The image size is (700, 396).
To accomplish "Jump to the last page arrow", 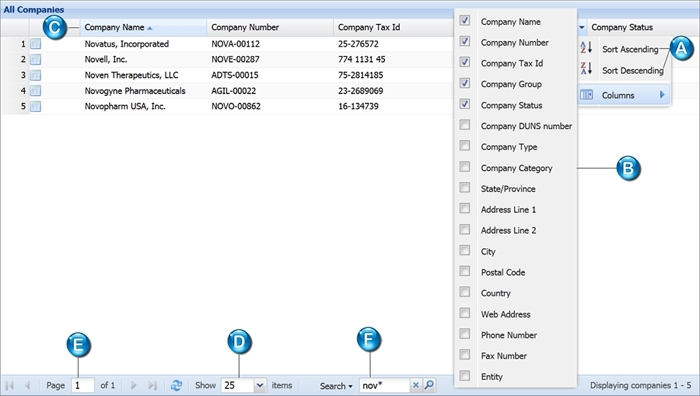I will pyautogui.click(x=152, y=385).
